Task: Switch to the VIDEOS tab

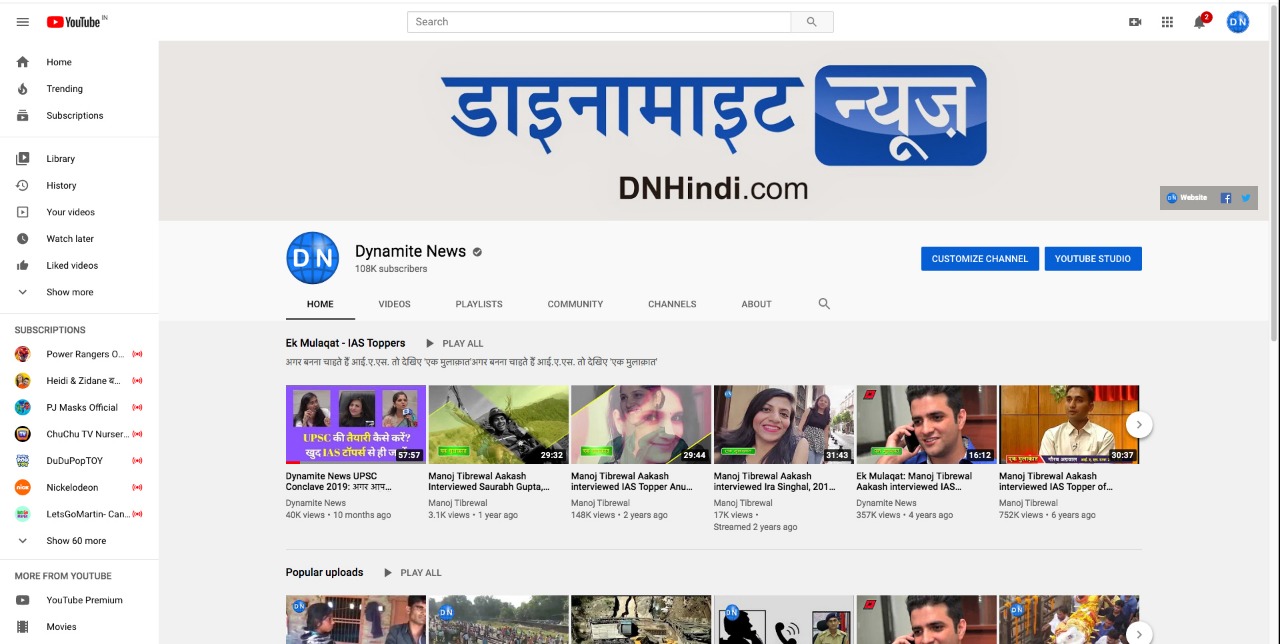Action: 394,304
